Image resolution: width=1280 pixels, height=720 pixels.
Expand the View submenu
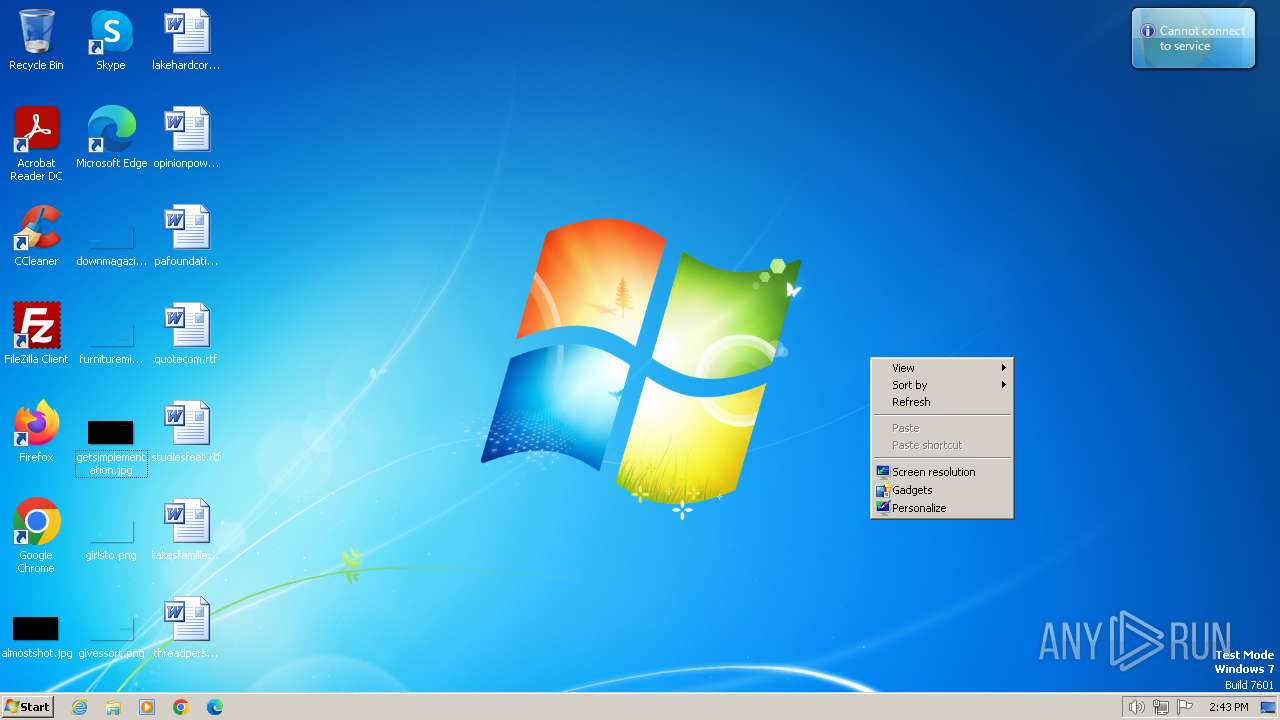942,368
